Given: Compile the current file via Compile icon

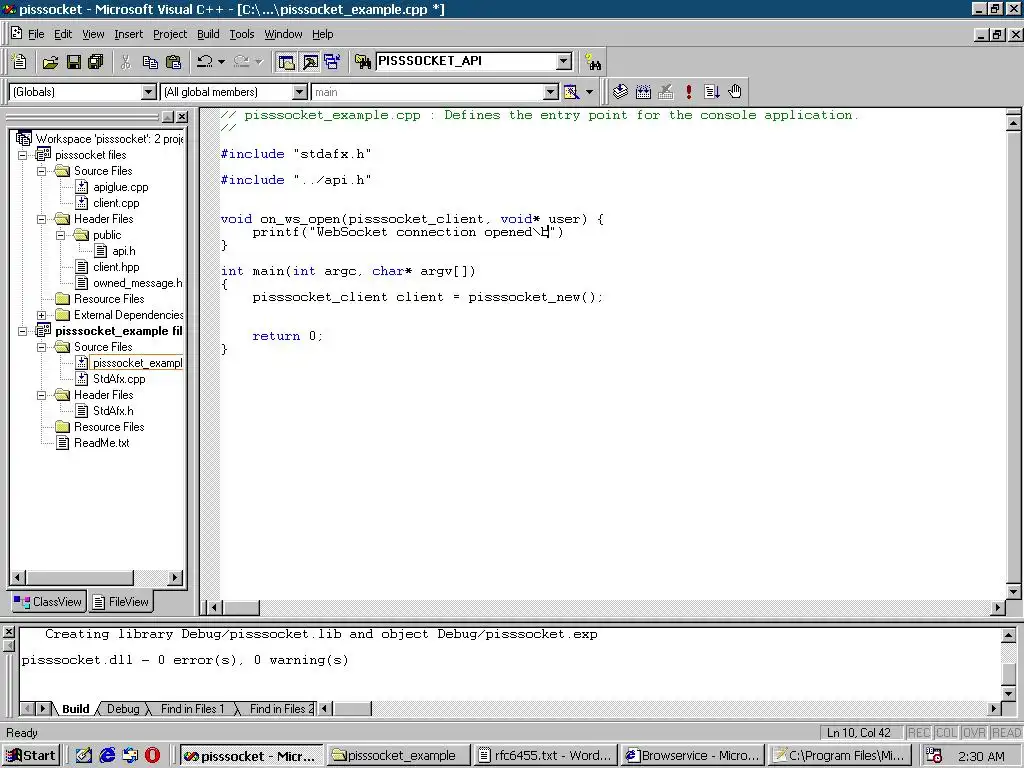Looking at the screenshot, I should (x=620, y=92).
